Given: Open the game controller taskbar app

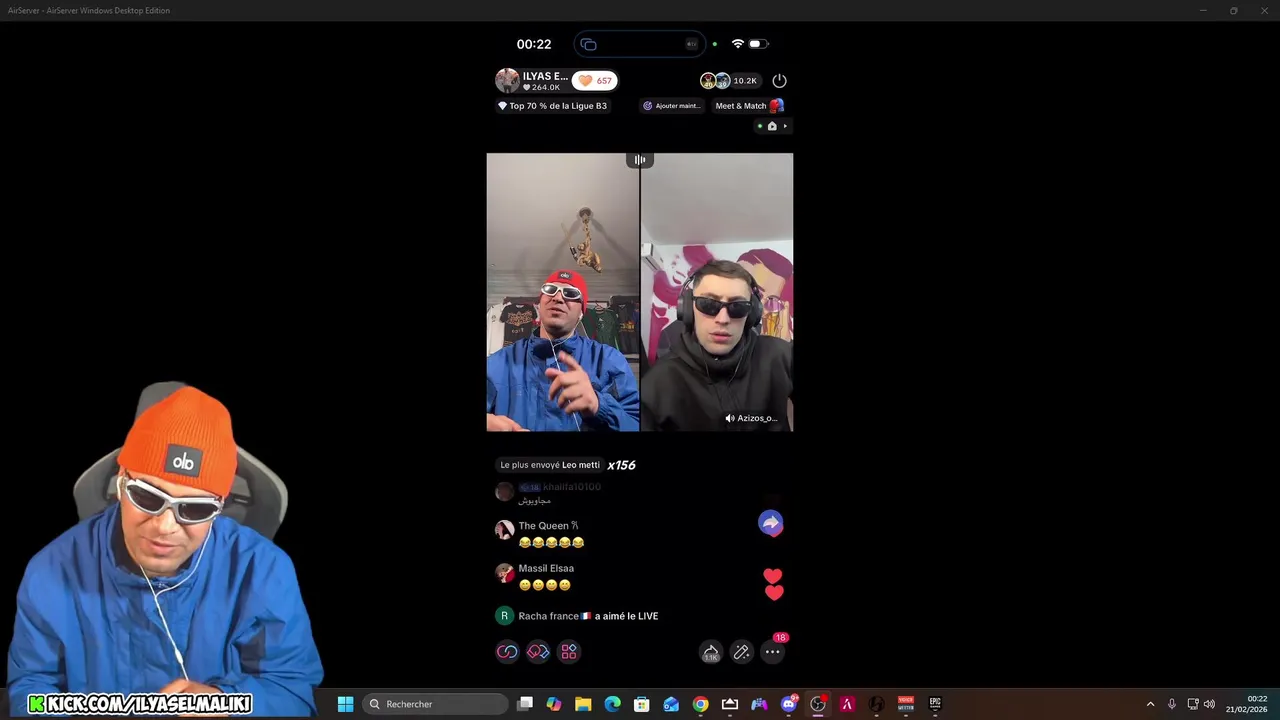Looking at the screenshot, I should pyautogui.click(x=759, y=704).
